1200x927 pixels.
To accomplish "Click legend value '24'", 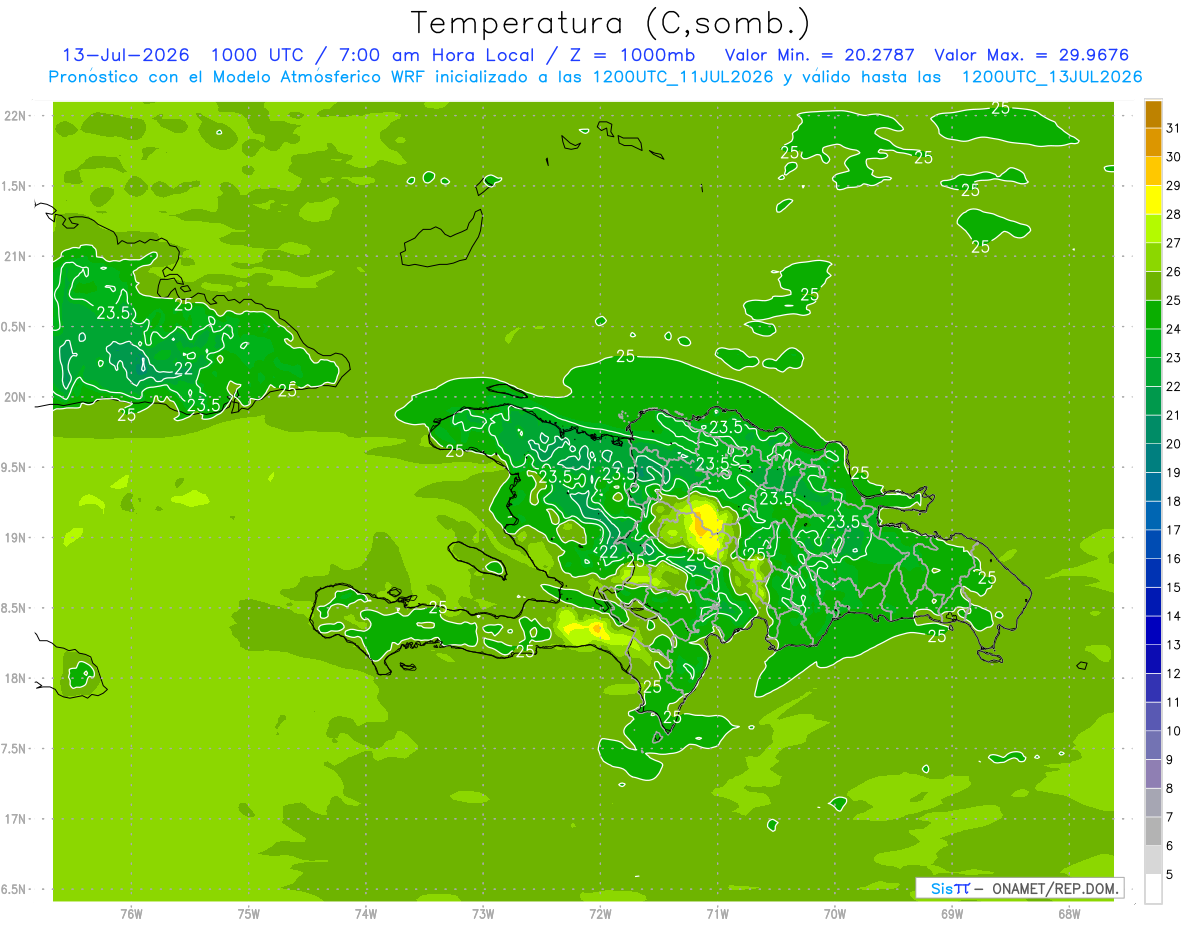I will click(x=1174, y=329).
